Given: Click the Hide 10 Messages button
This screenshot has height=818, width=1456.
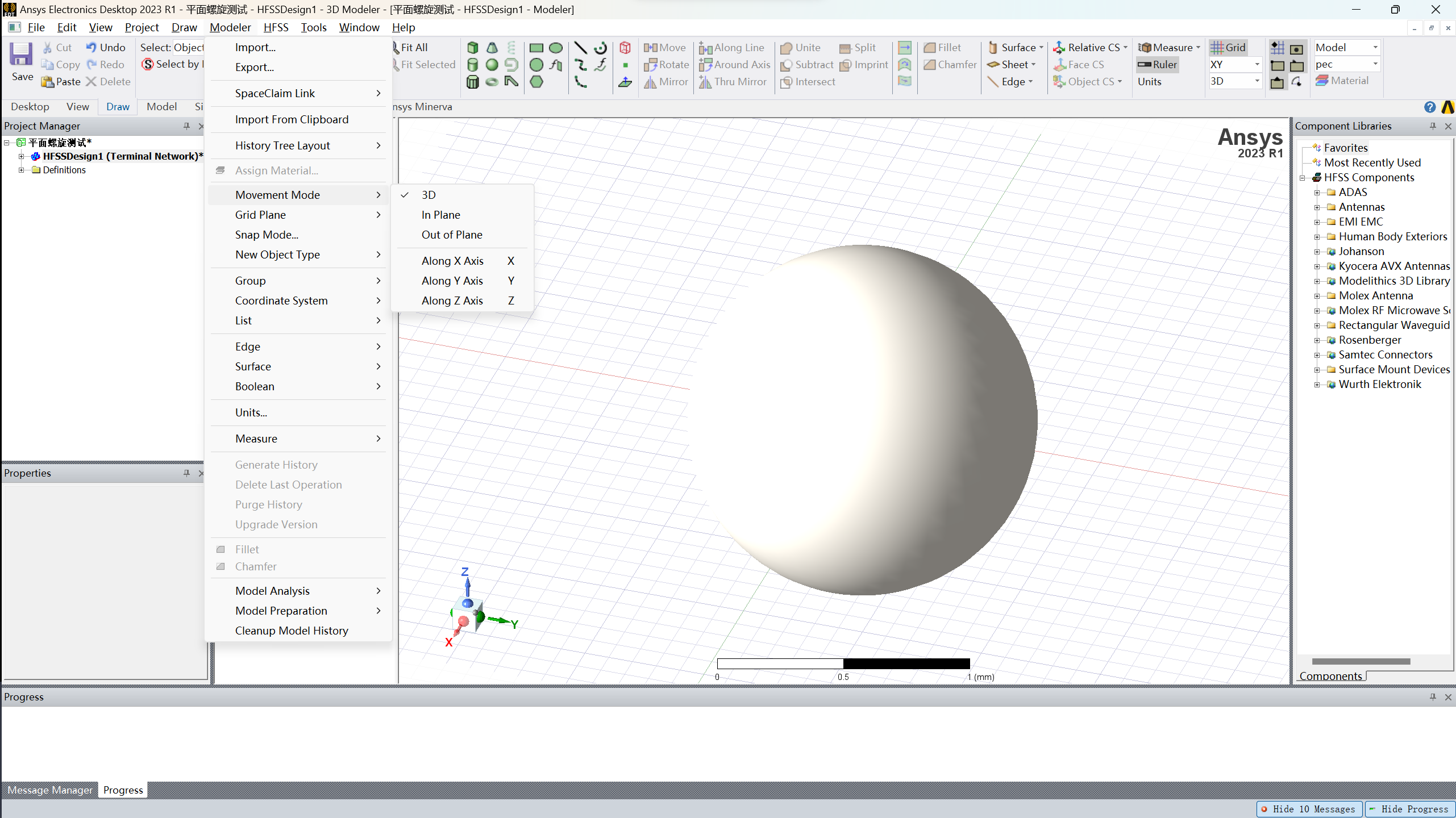Looking at the screenshot, I should tap(1308, 809).
